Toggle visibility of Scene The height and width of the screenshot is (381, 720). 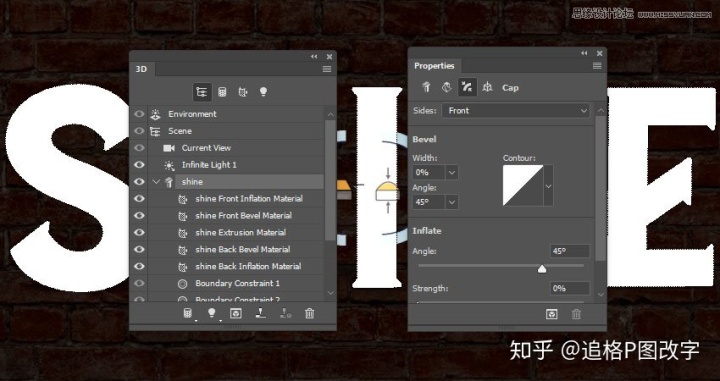click(139, 131)
